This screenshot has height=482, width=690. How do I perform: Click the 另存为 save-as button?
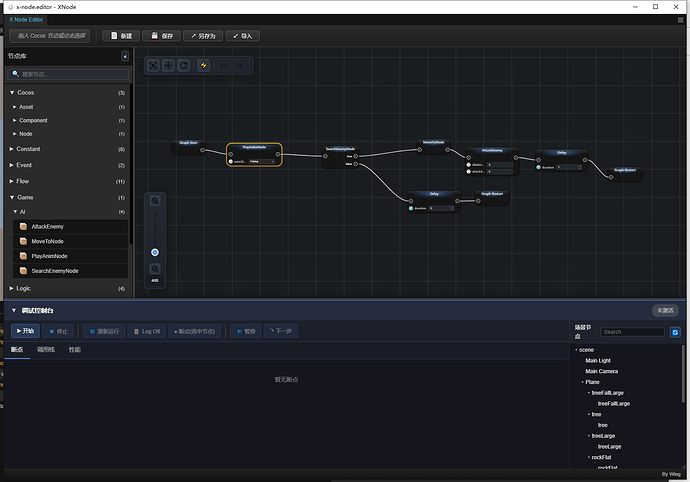203,36
